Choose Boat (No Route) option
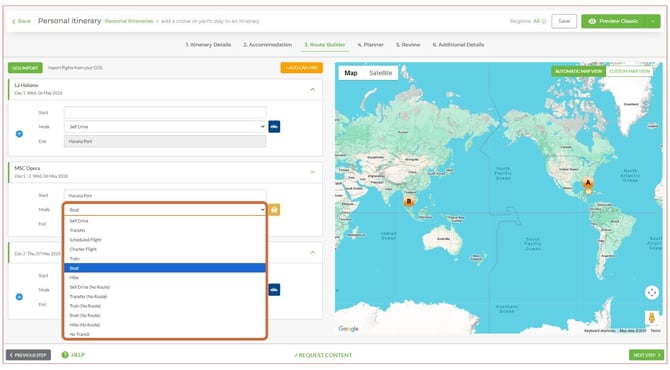Image resolution: width=670 pixels, height=370 pixels. point(165,315)
